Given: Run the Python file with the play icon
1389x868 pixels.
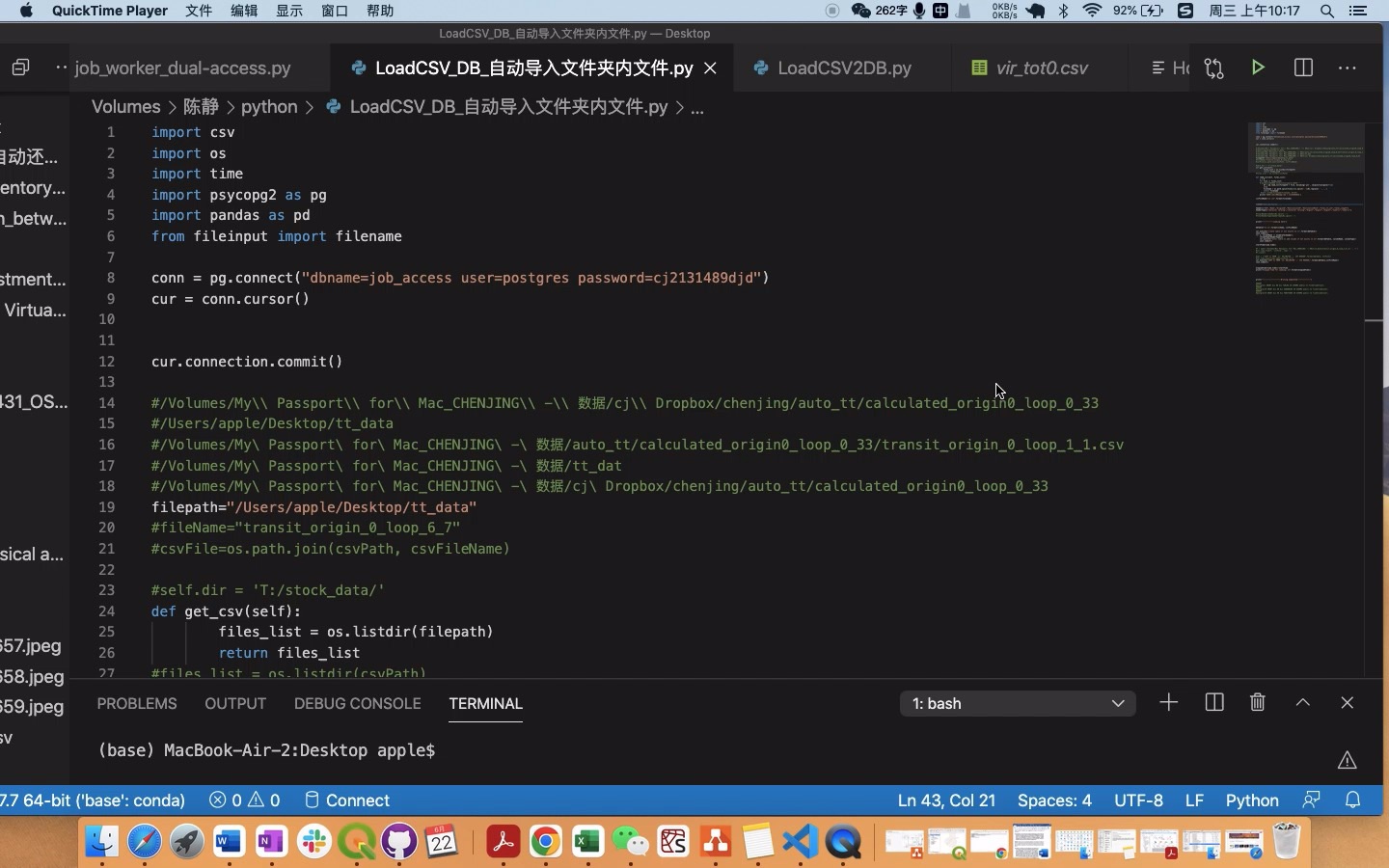Looking at the screenshot, I should (x=1257, y=68).
